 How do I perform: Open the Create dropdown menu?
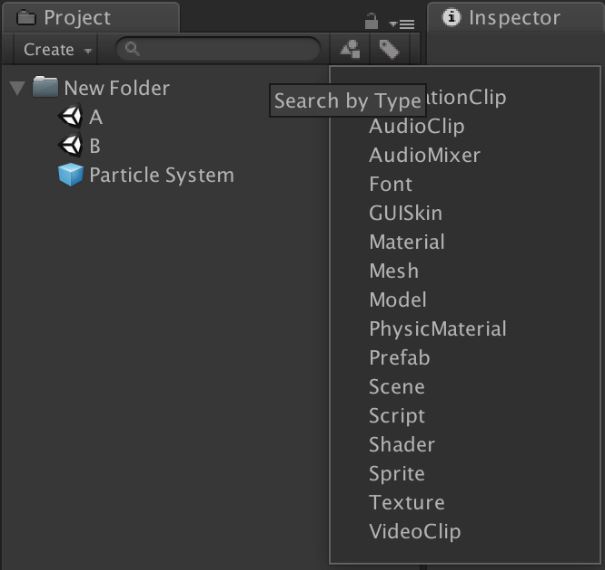pos(57,49)
